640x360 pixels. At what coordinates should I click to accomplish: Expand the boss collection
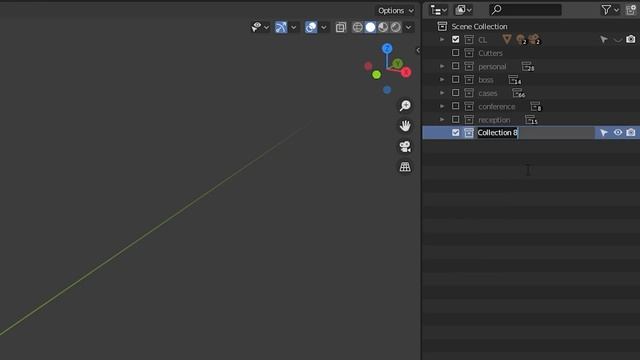(x=442, y=80)
